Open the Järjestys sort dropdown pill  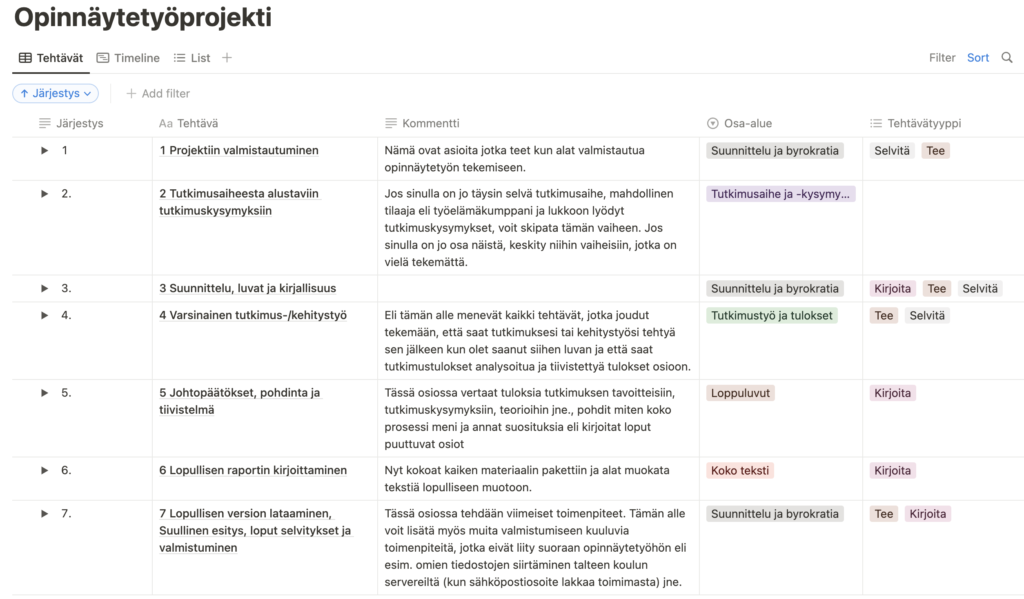[x=55, y=93]
